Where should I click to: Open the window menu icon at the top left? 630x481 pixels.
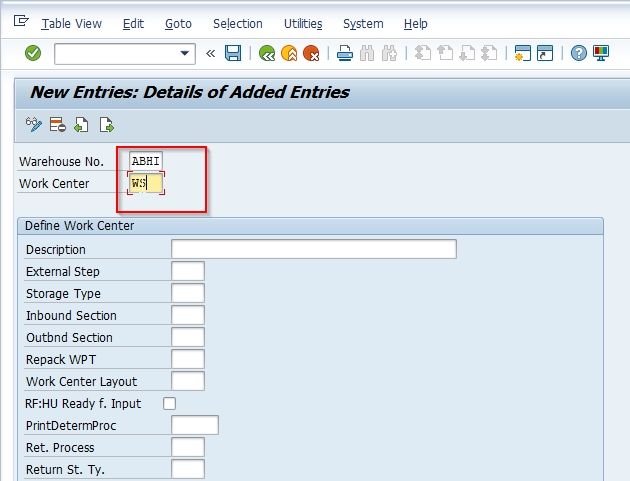[x=21, y=21]
